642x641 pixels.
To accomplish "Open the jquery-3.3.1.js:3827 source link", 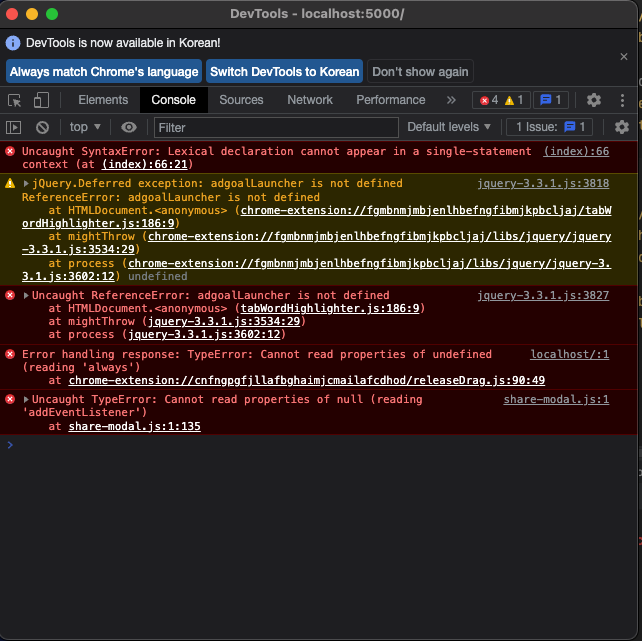I will (543, 295).
